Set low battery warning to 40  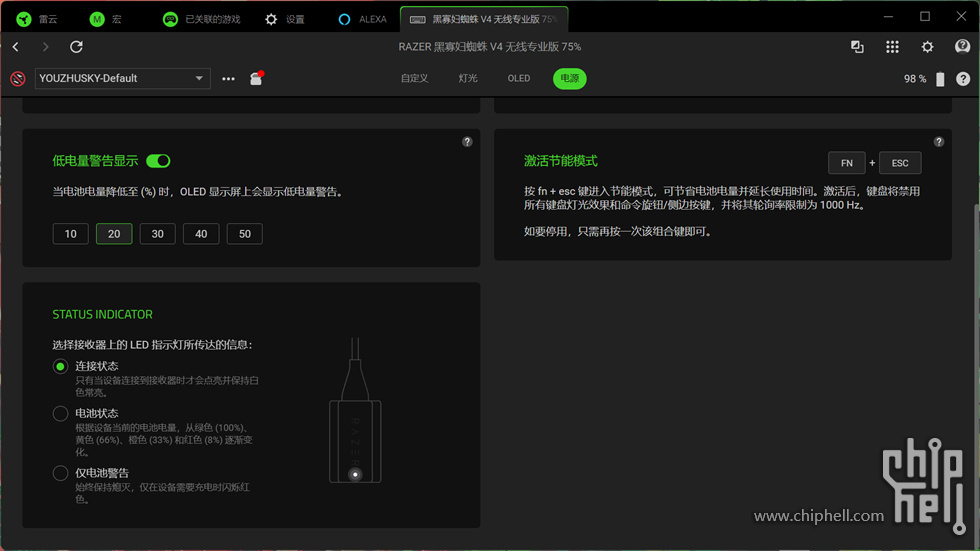coord(201,234)
